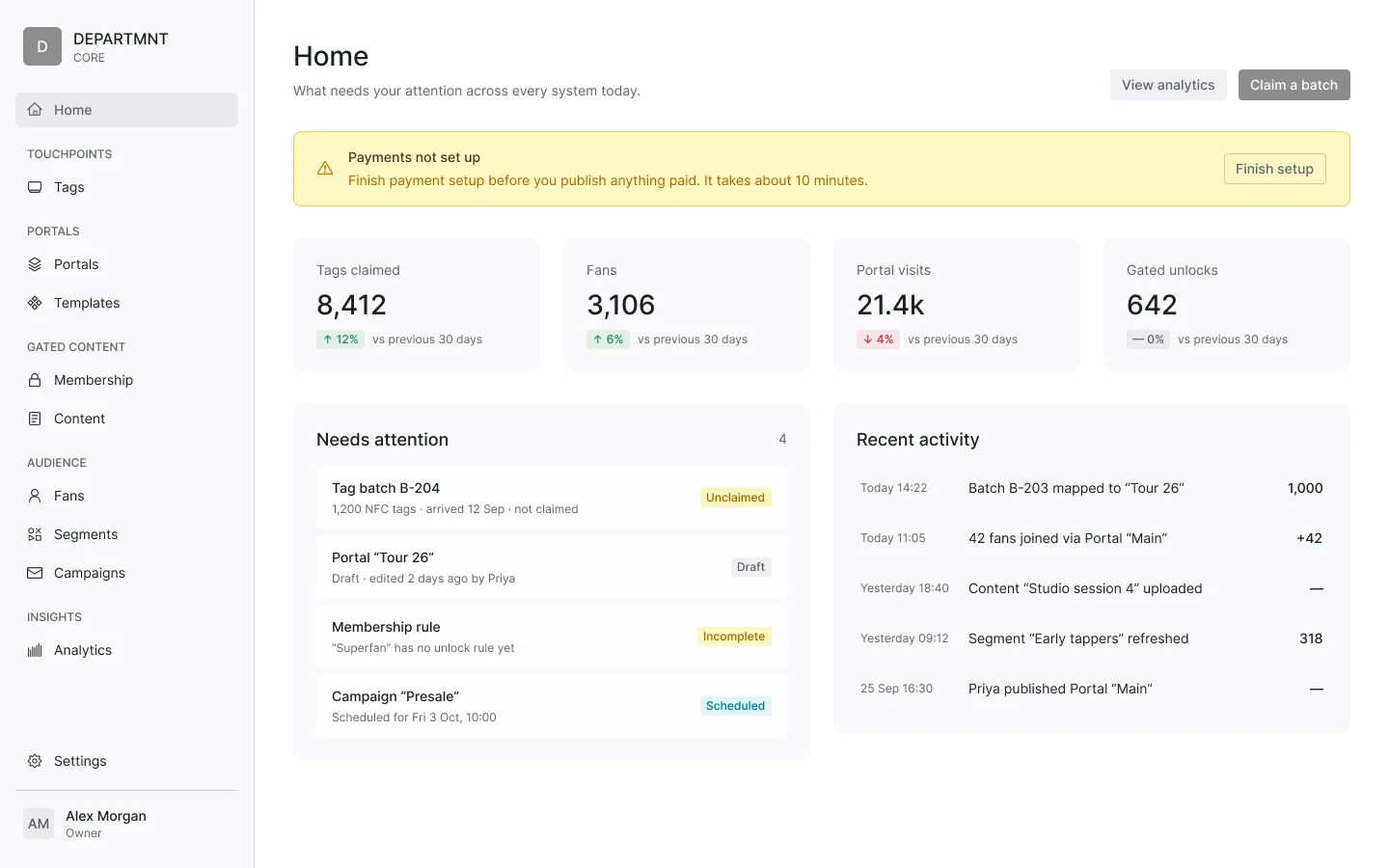Open the Campaign "Presale" scheduled item
This screenshot has width=1389, height=868.
point(551,706)
